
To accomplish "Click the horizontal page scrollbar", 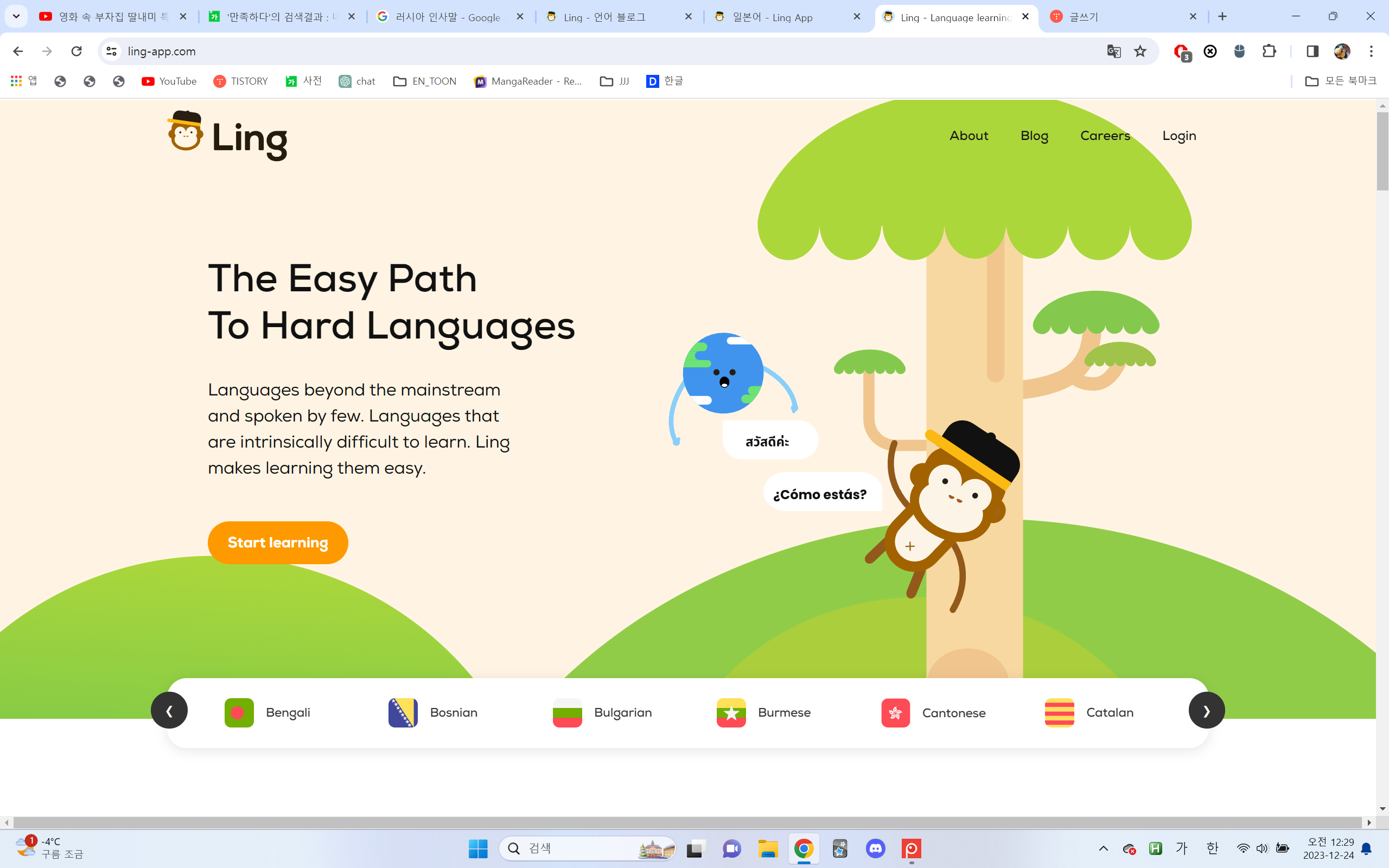I will (x=687, y=822).
